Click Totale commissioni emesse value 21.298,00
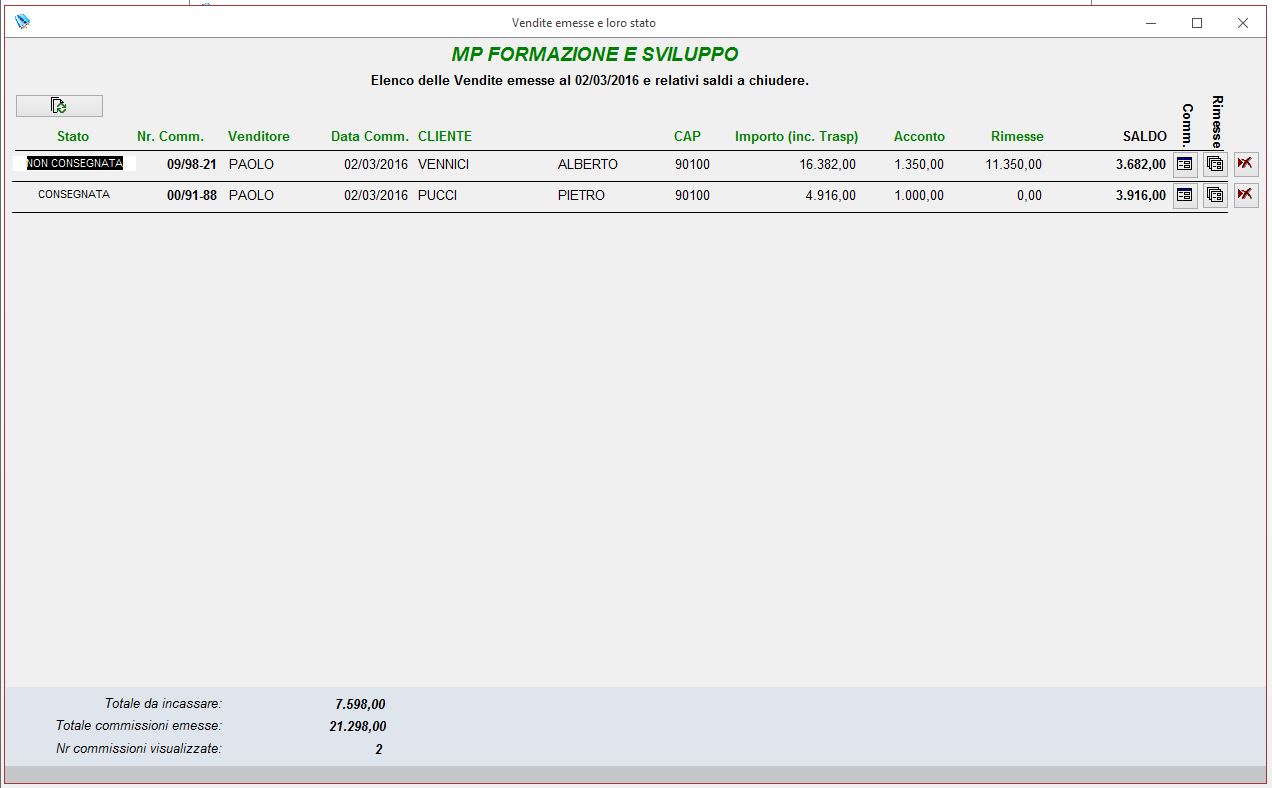1272x788 pixels. pos(358,727)
